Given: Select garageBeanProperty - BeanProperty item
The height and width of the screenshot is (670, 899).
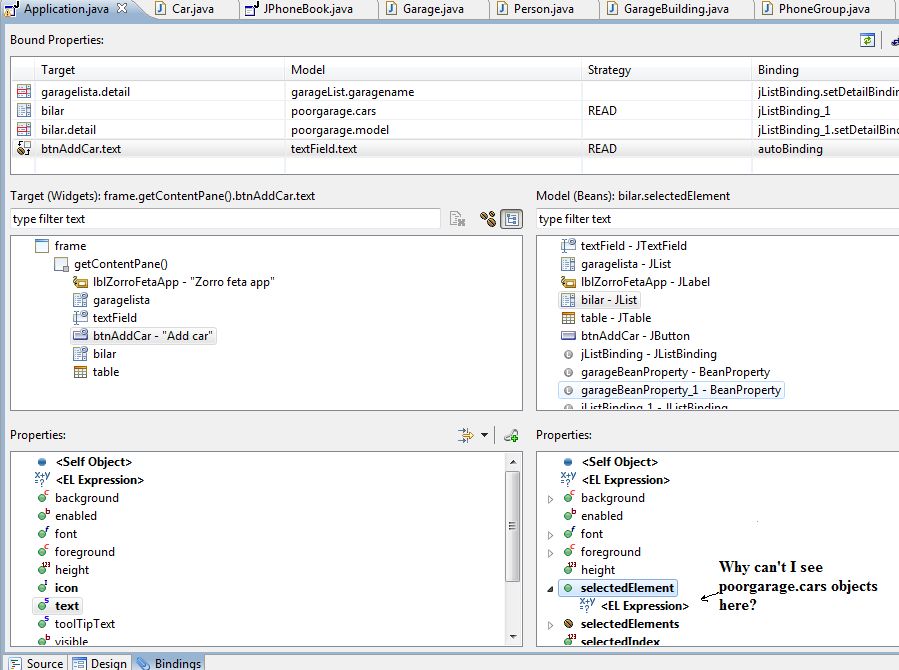Looking at the screenshot, I should coord(675,371).
